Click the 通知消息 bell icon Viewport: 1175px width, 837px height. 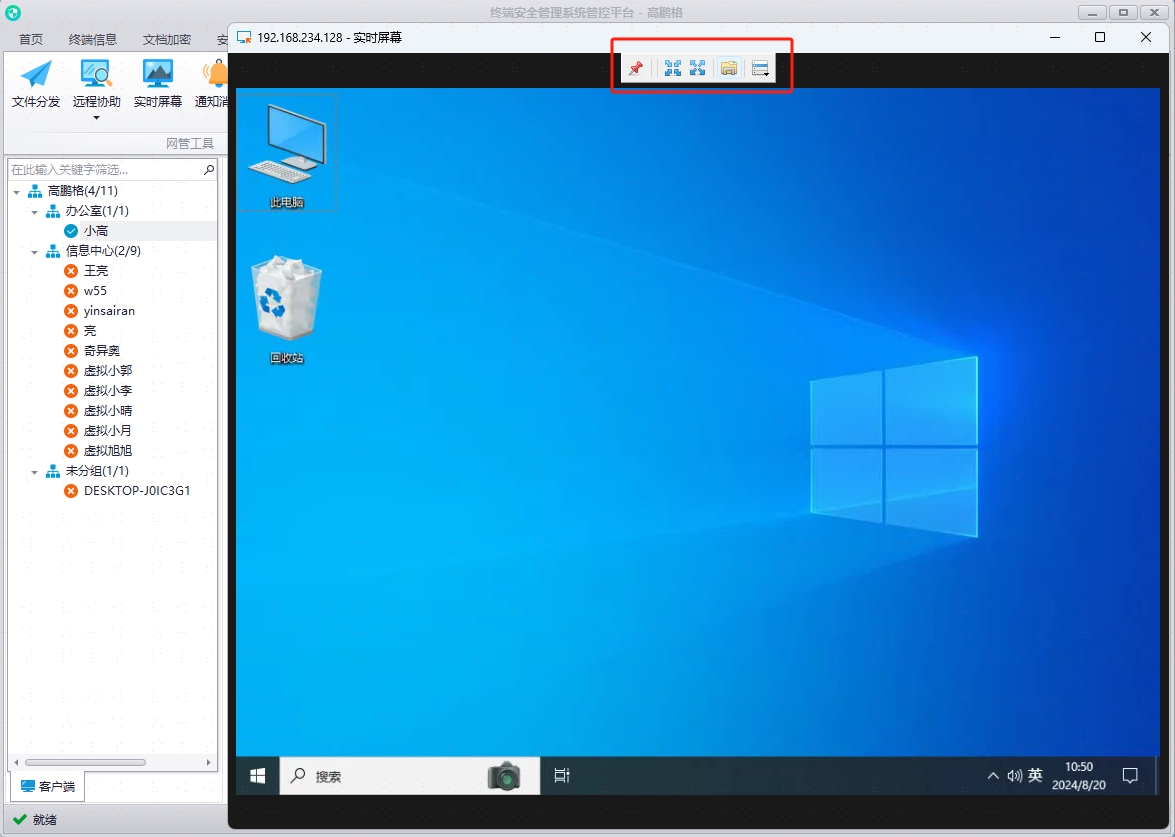(216, 75)
